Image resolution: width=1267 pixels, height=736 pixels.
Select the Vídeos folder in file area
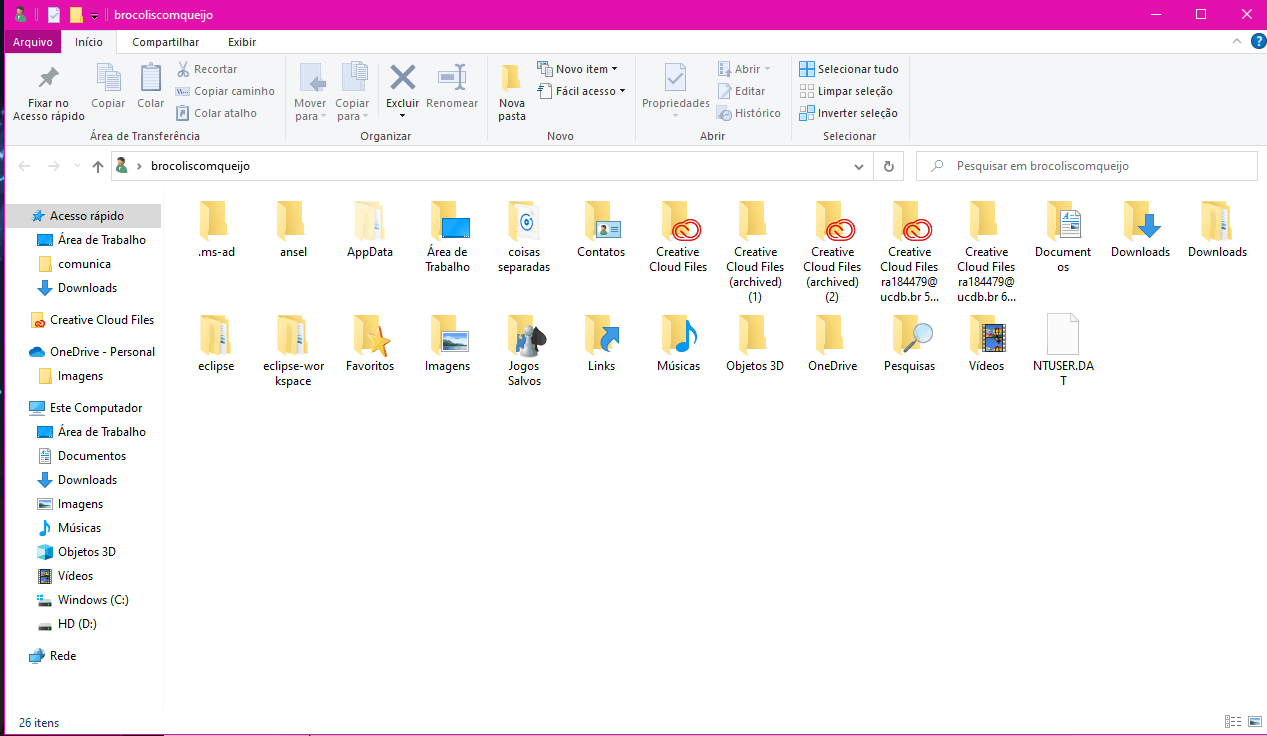[x=986, y=343]
